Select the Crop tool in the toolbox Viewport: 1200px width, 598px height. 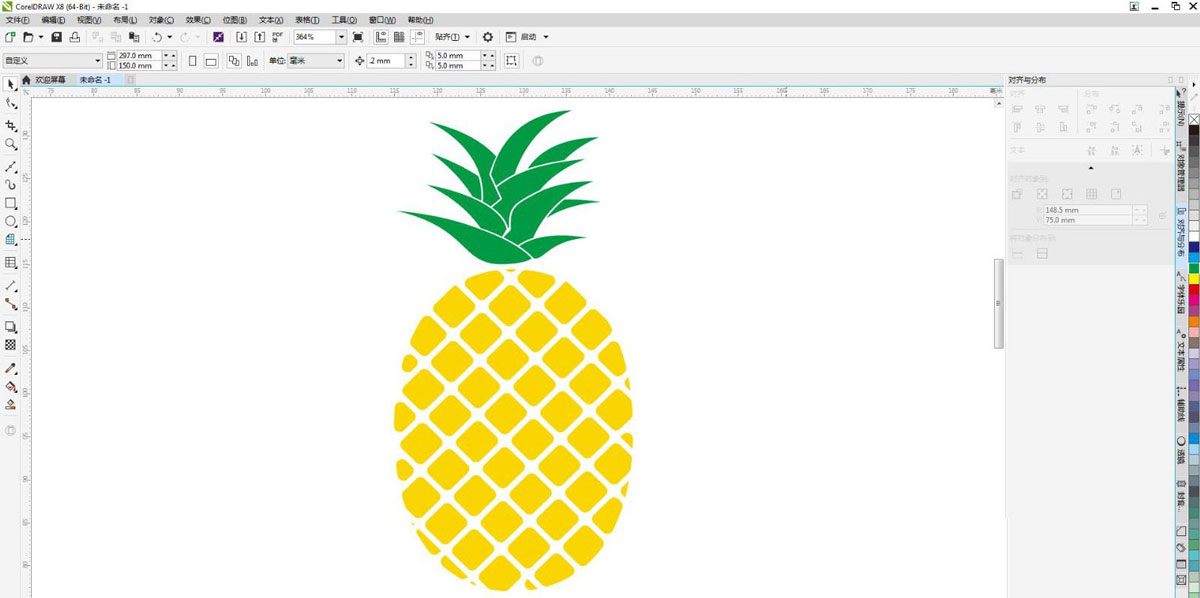coord(11,125)
